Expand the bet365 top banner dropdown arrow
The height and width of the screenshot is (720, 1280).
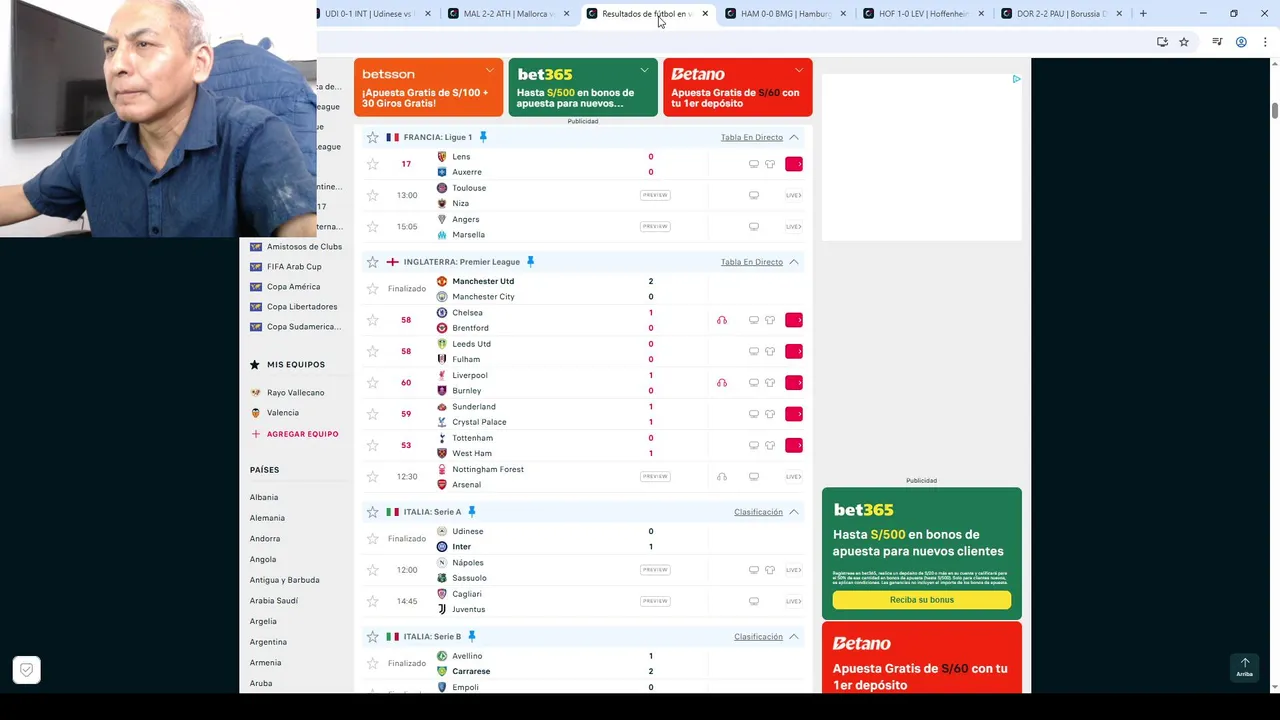pos(644,70)
